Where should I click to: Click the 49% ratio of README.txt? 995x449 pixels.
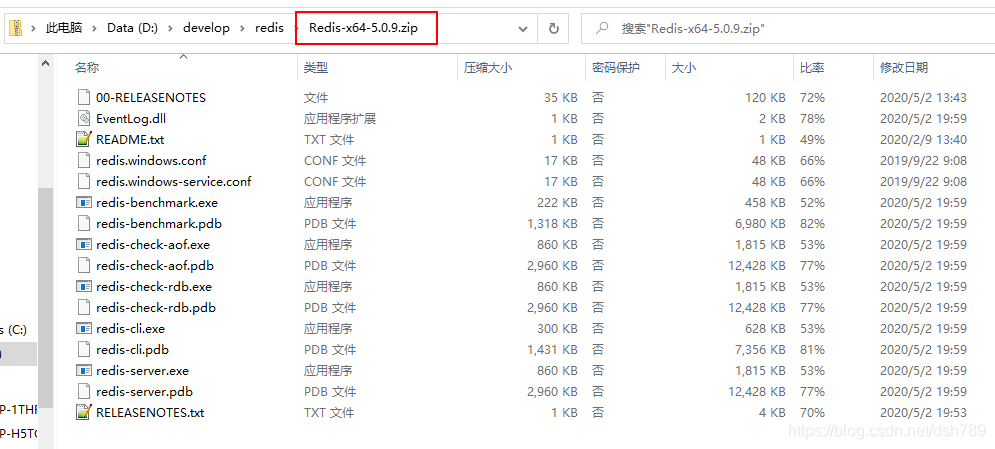(812, 140)
